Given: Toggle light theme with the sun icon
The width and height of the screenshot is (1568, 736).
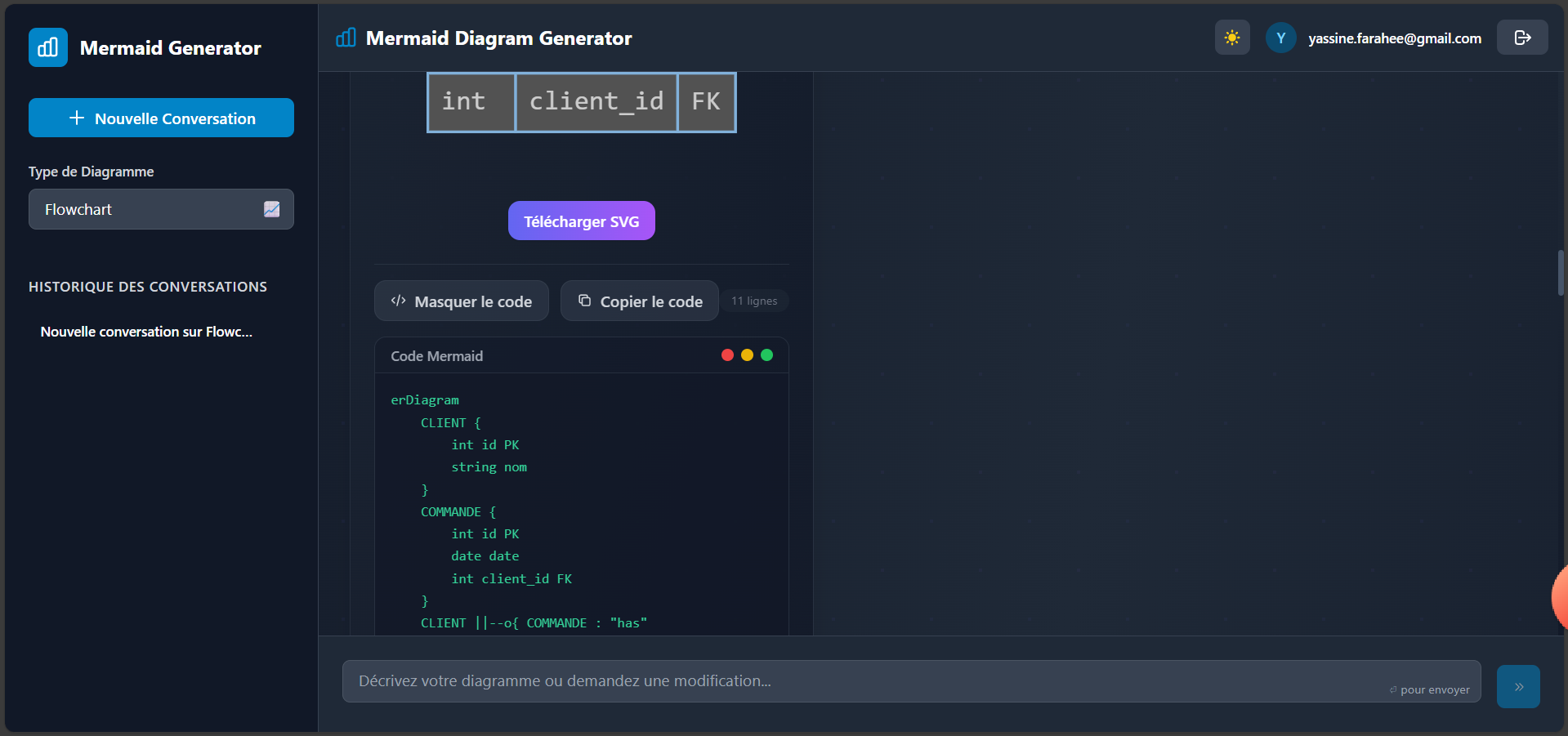Looking at the screenshot, I should [1231, 38].
